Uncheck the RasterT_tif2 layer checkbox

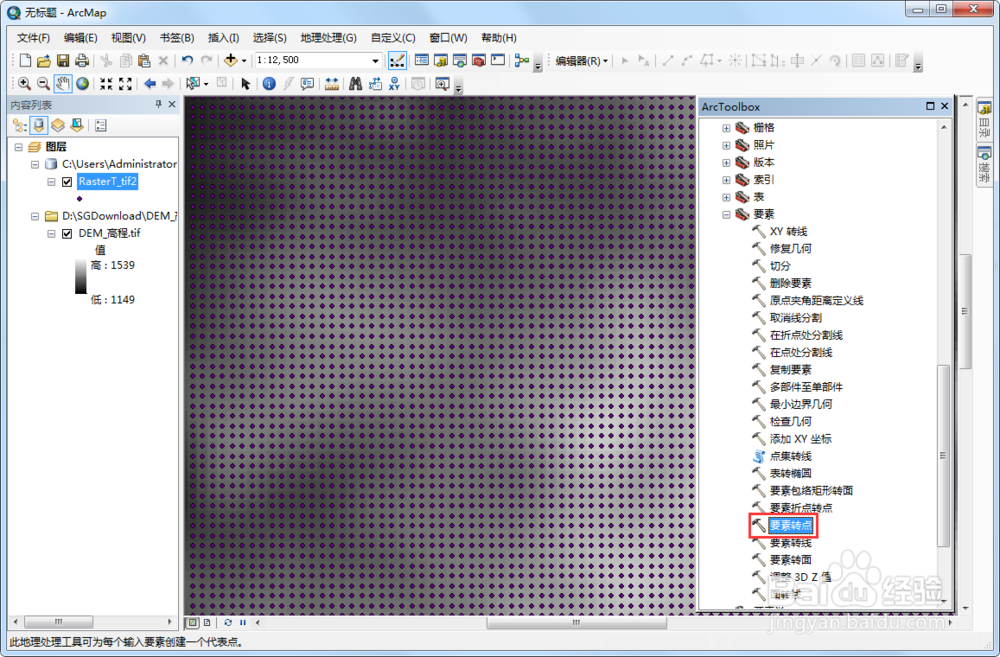coord(67,182)
